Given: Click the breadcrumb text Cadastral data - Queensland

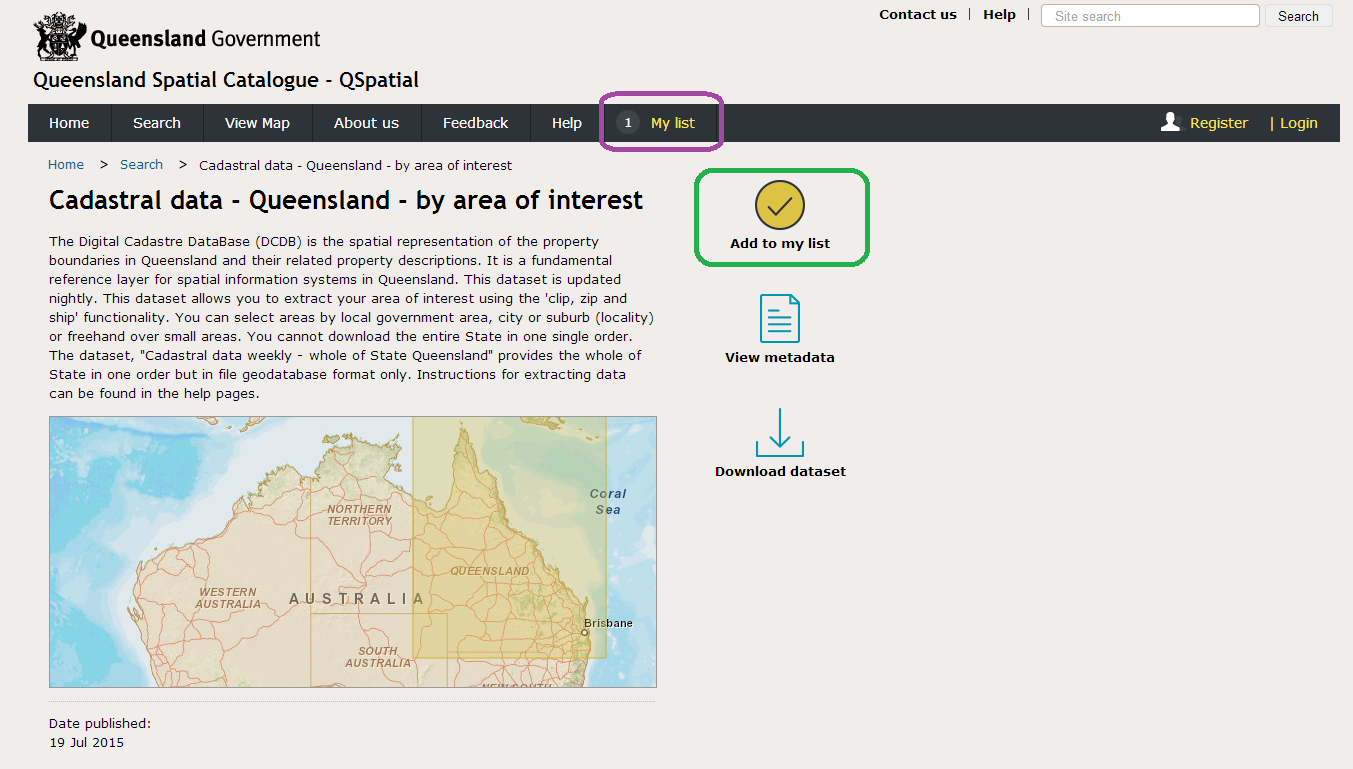Looking at the screenshot, I should (356, 165).
